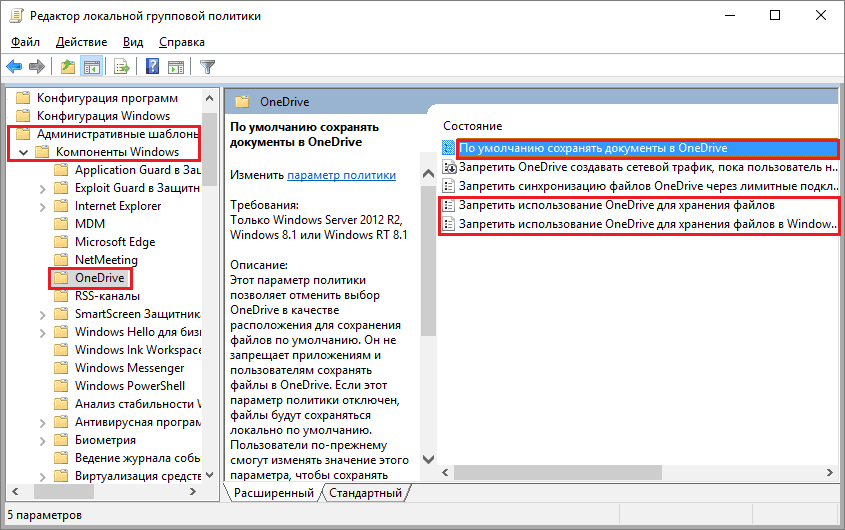Click the folder icon of Windows PowerShell
This screenshot has width=845, height=530.
pyautogui.click(x=61, y=386)
